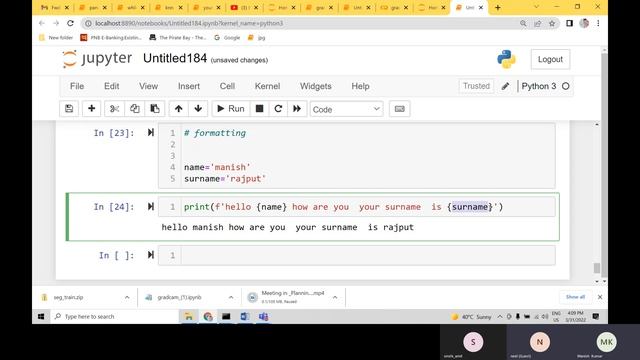Screen dimensions: 640x360
Task: Save notebook with the floppy disk icon
Action: pos(69,109)
